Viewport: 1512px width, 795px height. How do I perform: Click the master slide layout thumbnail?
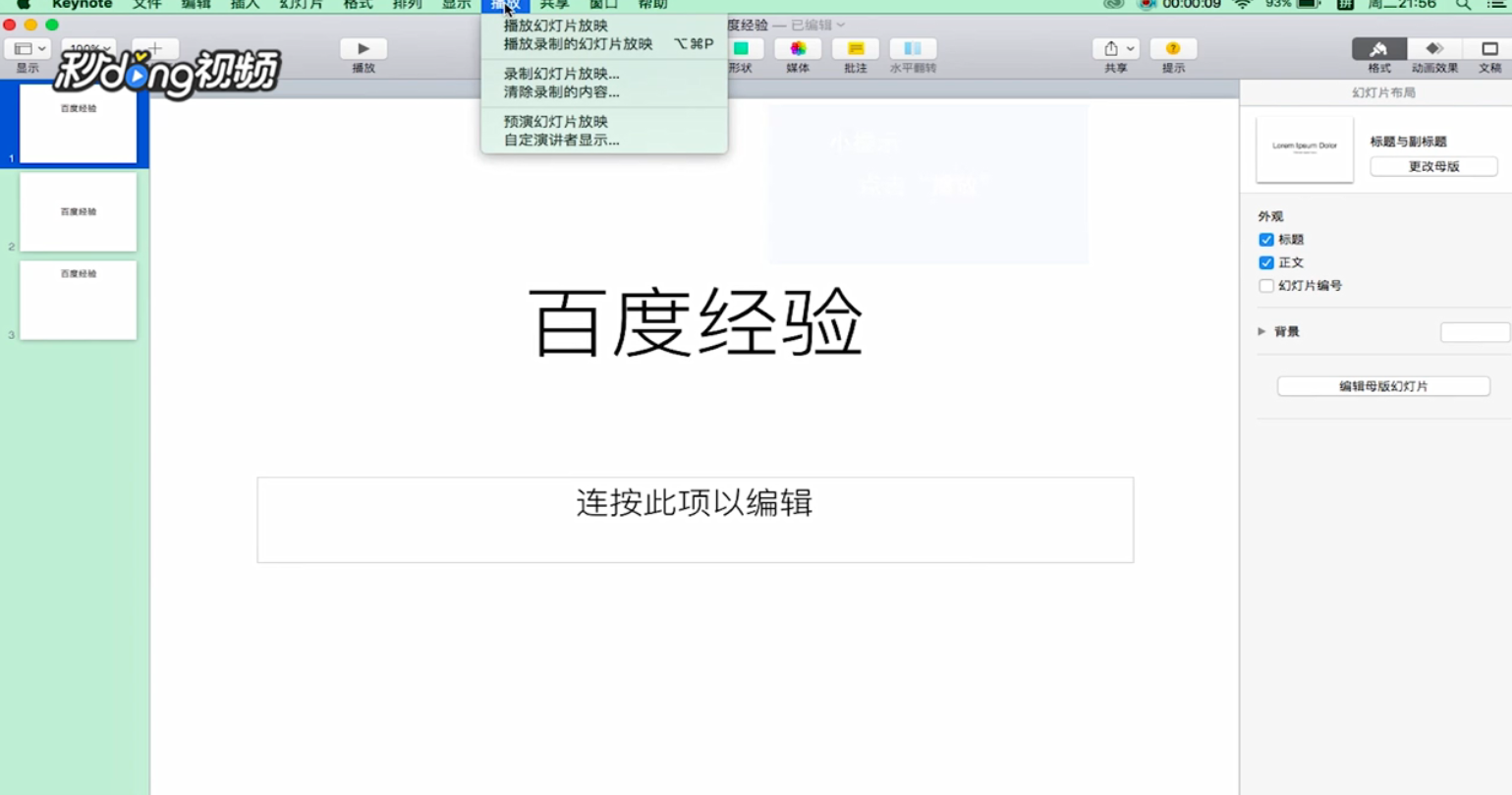click(1305, 149)
